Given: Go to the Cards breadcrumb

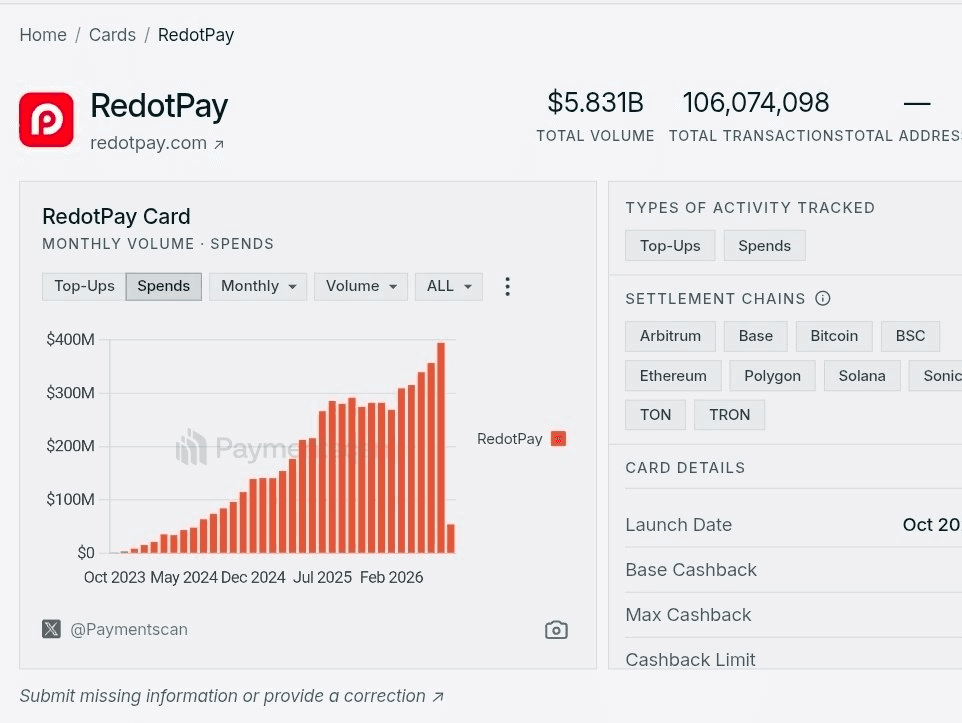Looking at the screenshot, I should [112, 35].
